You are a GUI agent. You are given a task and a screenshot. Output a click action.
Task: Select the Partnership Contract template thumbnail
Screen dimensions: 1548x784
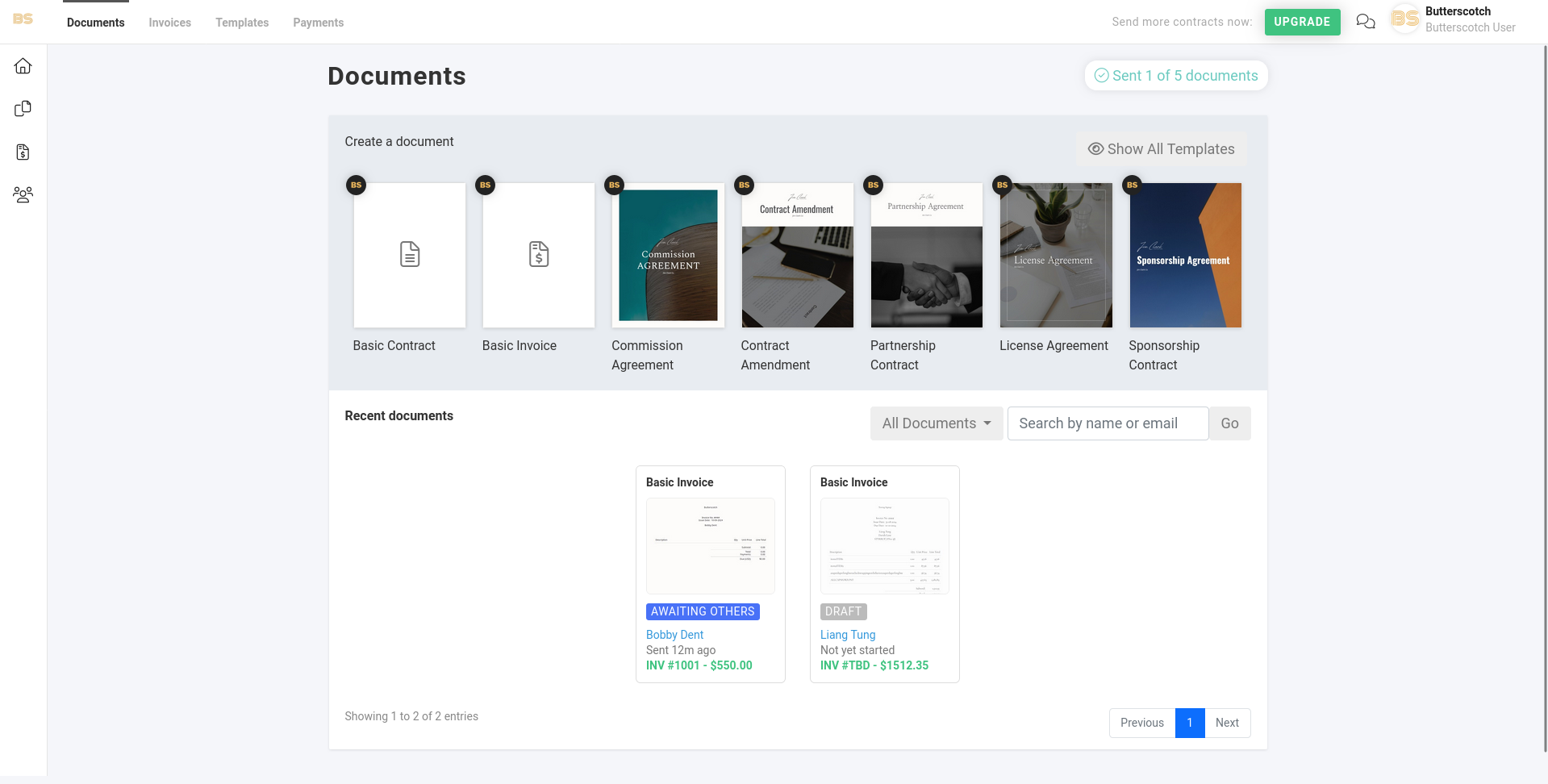927,255
